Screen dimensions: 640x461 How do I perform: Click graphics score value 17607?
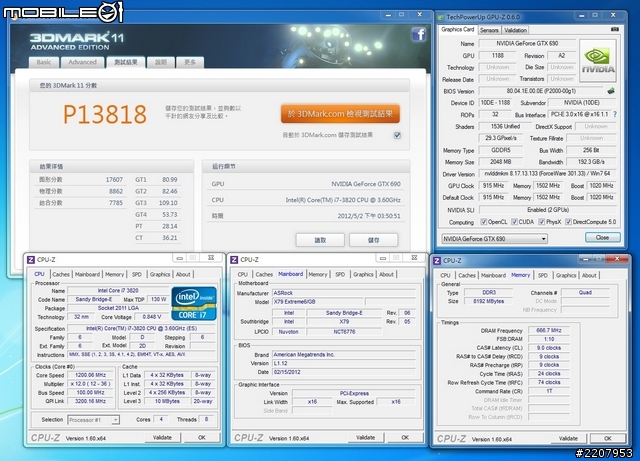[114, 180]
